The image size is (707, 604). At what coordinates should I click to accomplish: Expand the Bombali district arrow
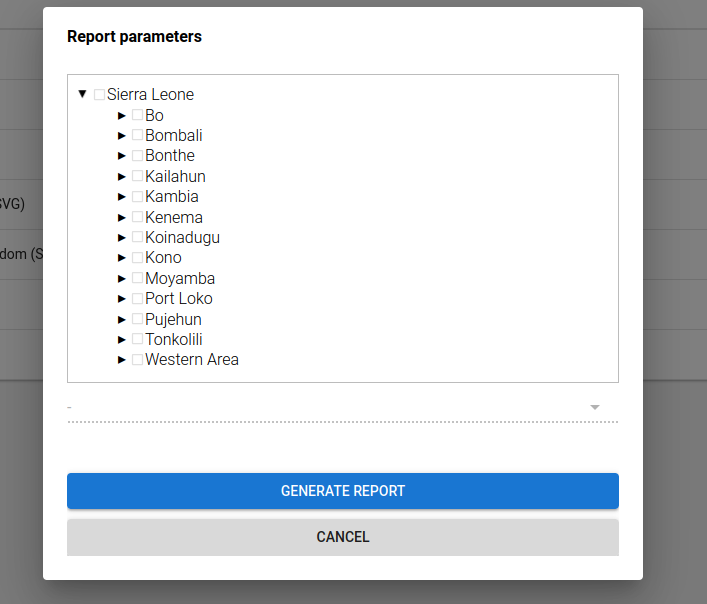[x=121, y=135]
